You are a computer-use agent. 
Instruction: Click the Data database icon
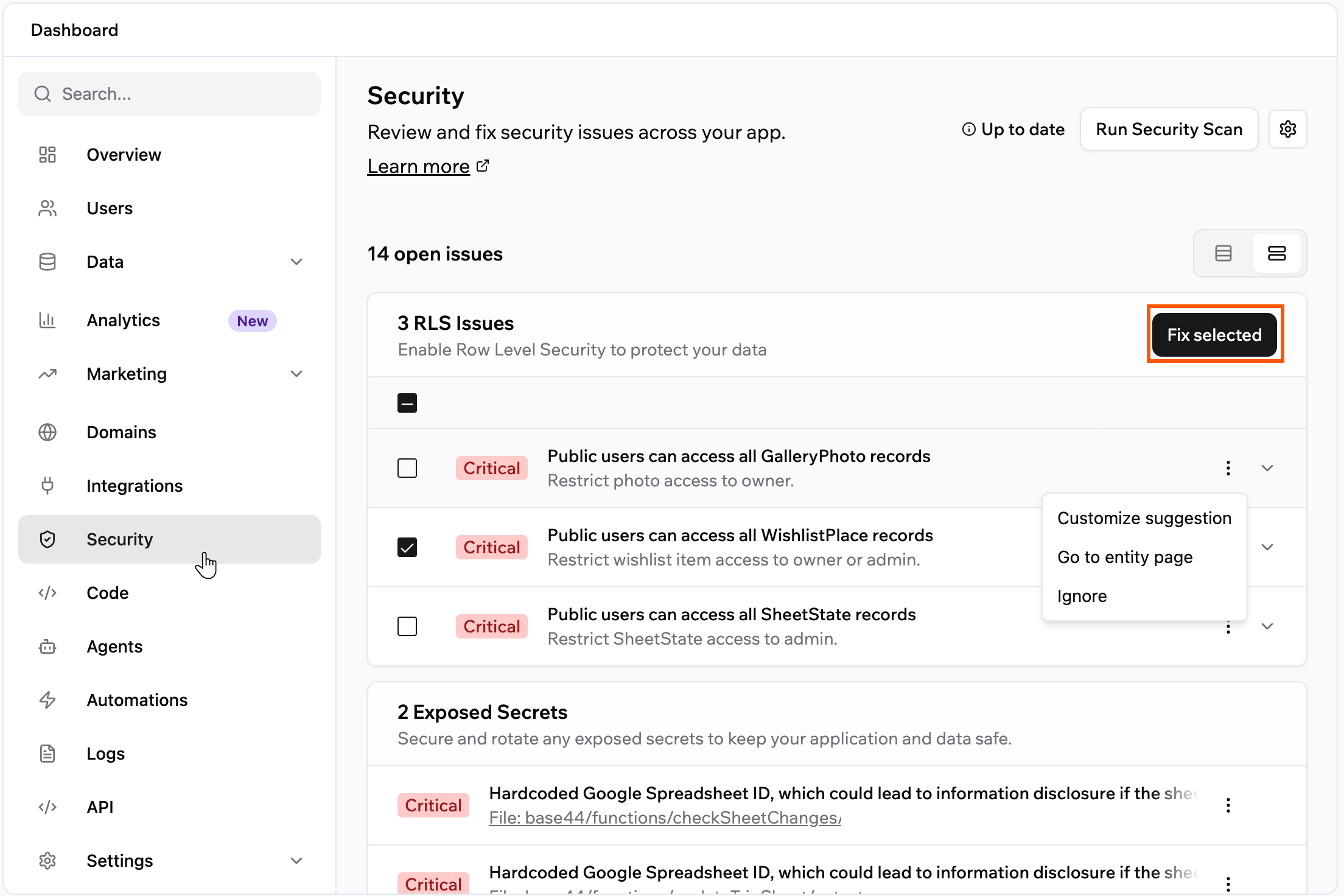47,262
